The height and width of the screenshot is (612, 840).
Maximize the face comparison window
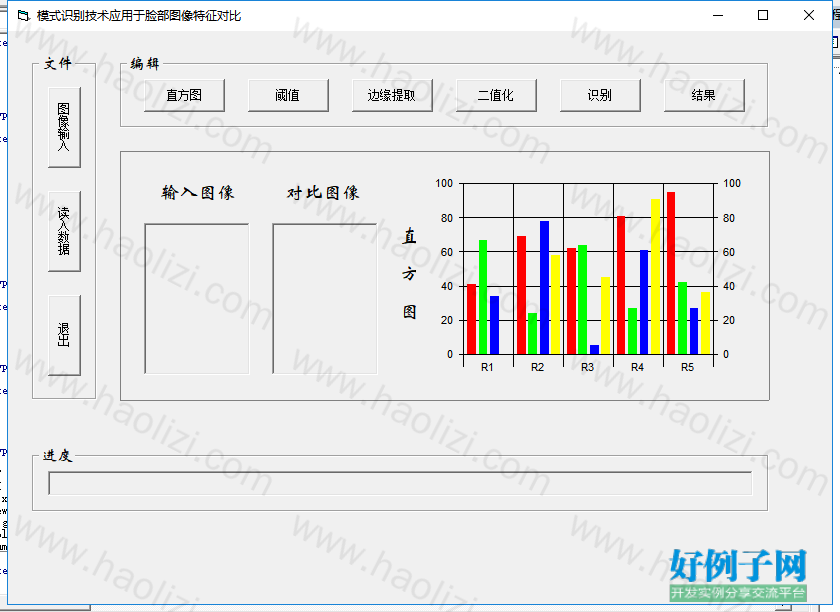tap(763, 16)
